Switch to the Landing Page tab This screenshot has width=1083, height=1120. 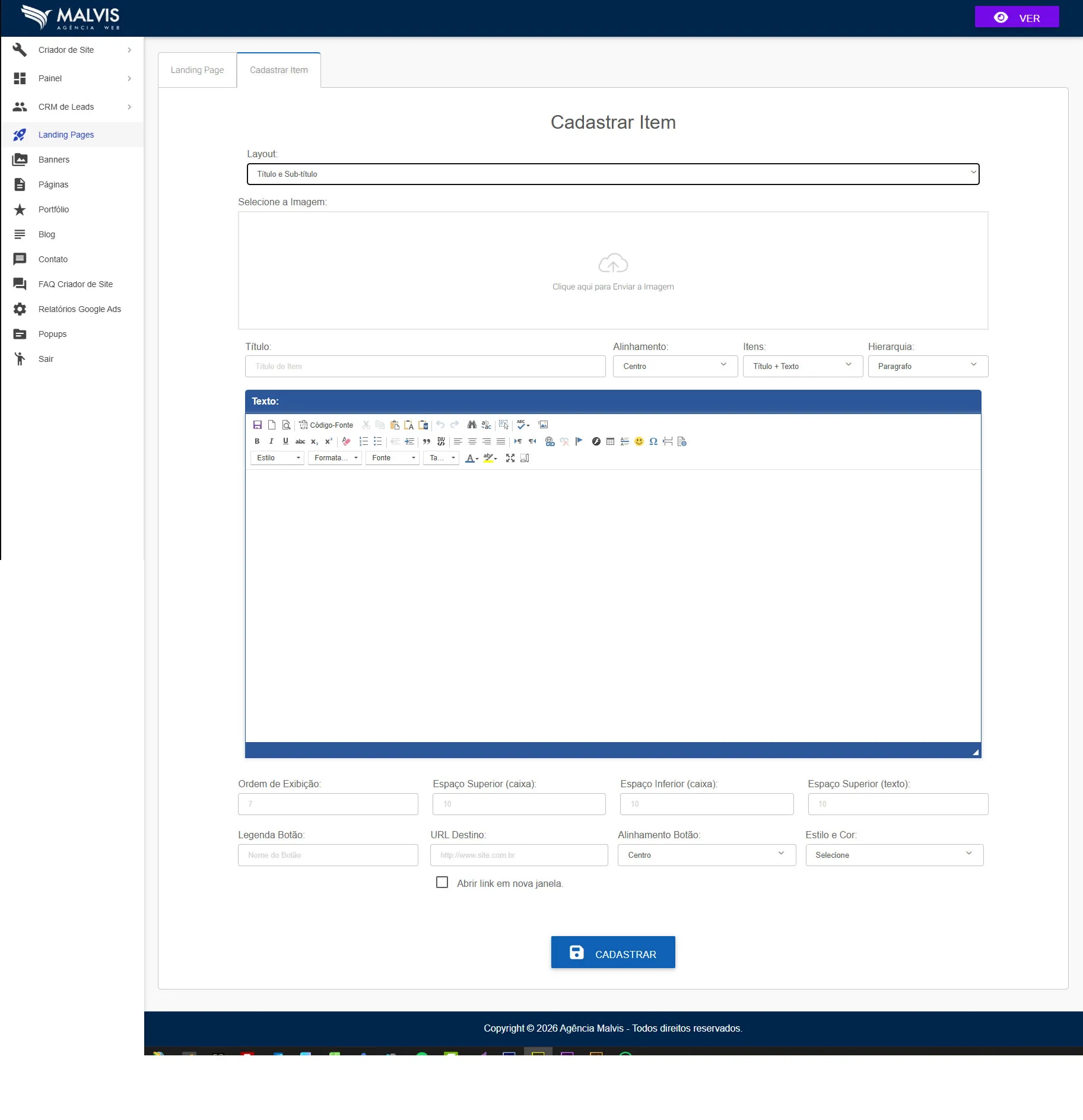coord(198,69)
